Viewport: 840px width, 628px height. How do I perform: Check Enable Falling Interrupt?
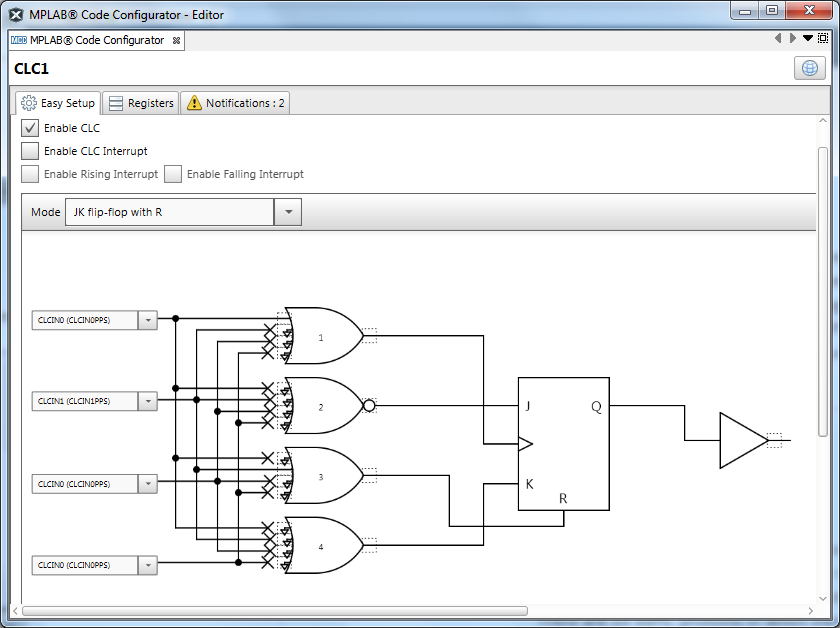(172, 174)
